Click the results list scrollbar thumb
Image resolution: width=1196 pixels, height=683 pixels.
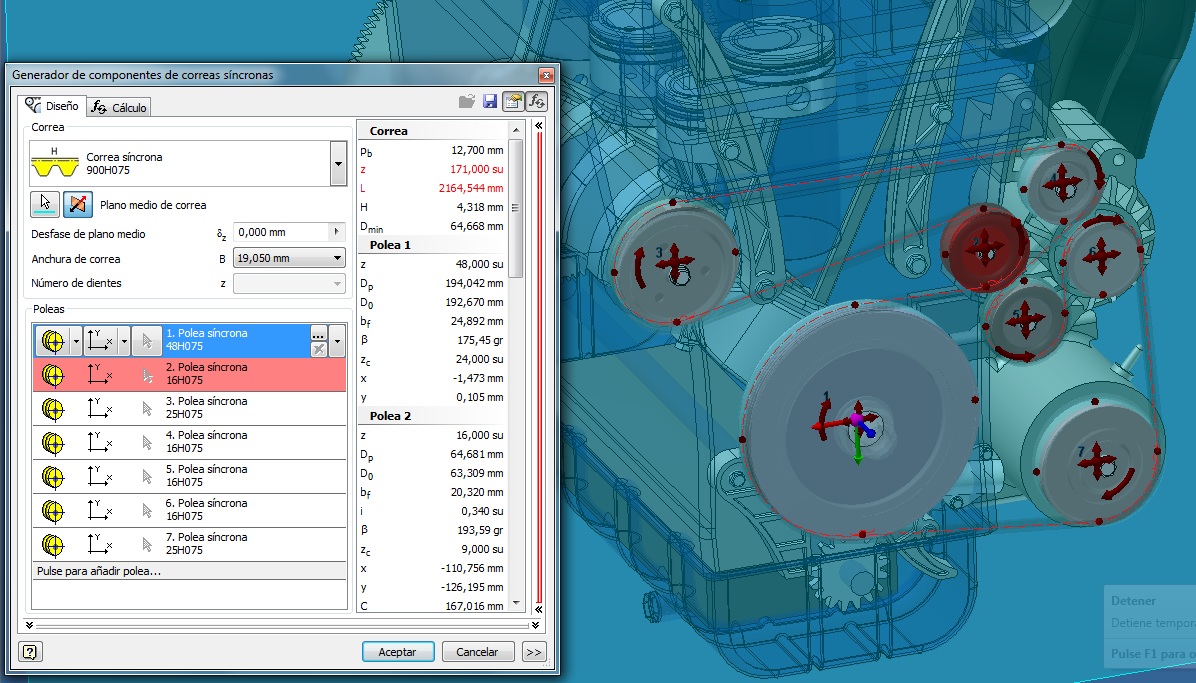point(516,208)
